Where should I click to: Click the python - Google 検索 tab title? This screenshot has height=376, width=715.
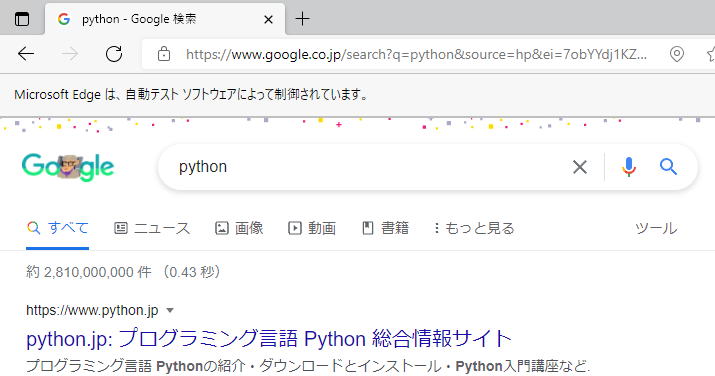click(139, 19)
